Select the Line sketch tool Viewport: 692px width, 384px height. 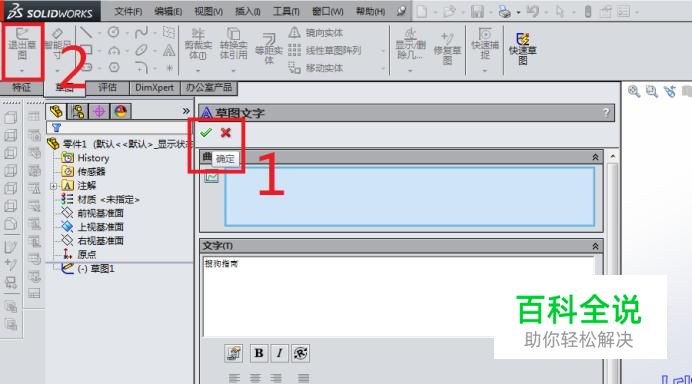click(86, 32)
